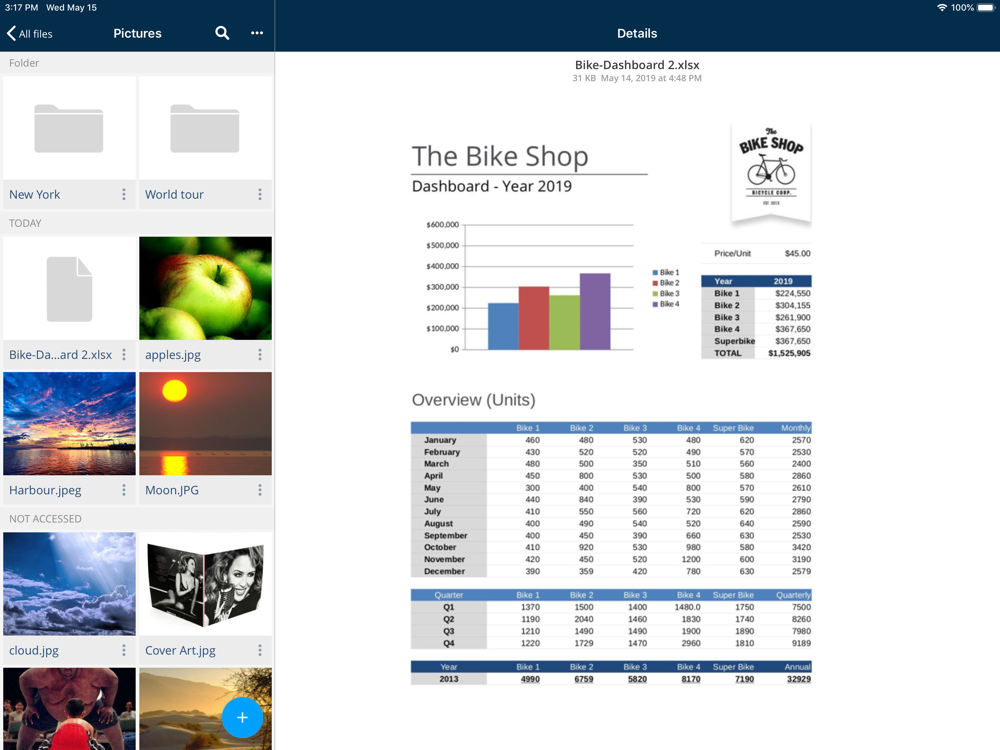
Task: Click the Moon.JPG file name
Action: click(172, 490)
